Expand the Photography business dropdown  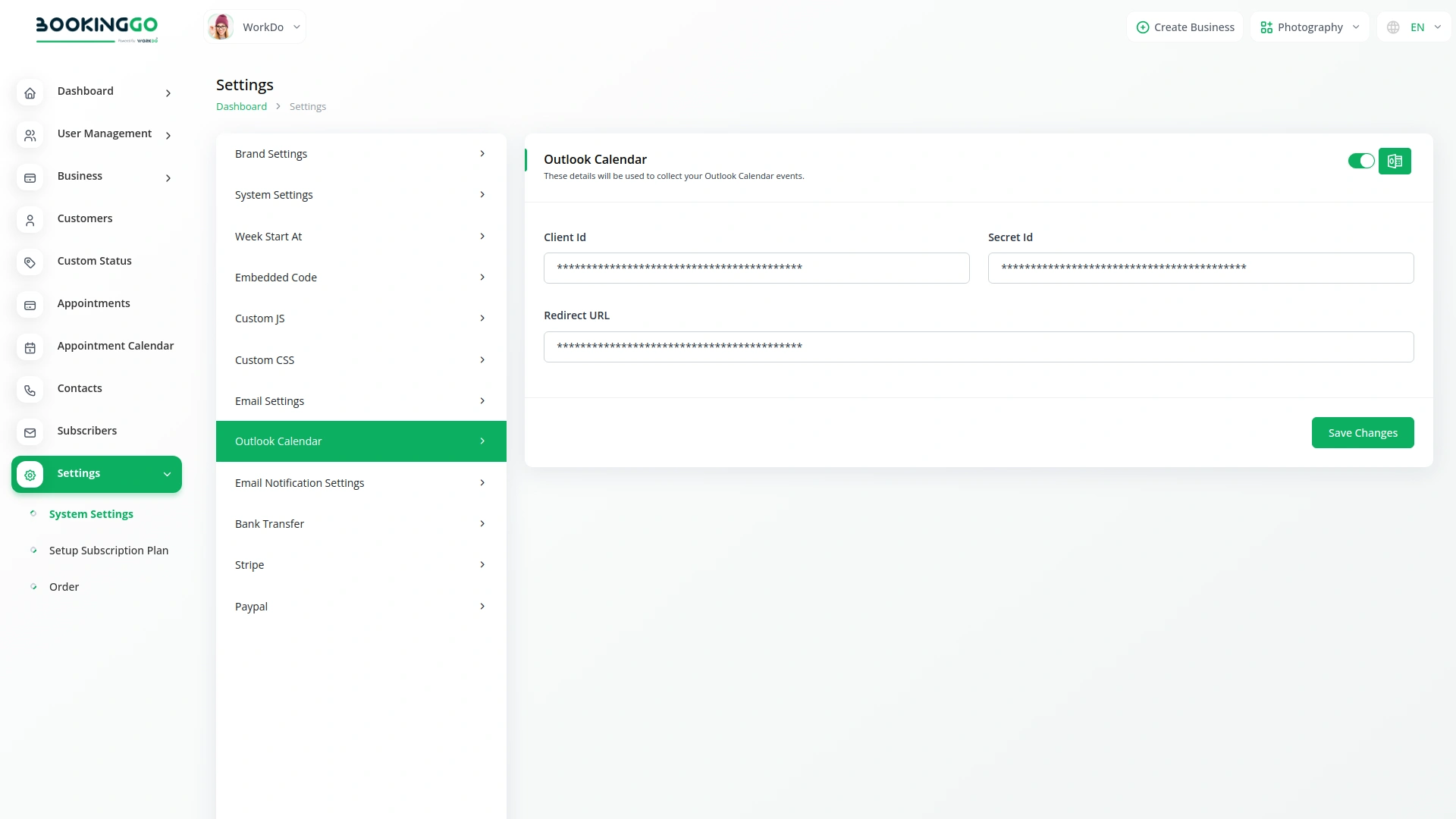pos(1310,27)
